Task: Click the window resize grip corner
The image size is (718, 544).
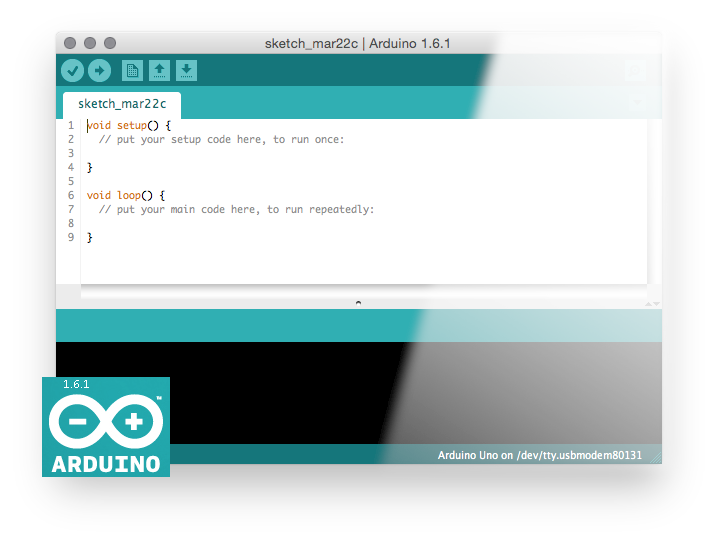Action: tap(656, 457)
